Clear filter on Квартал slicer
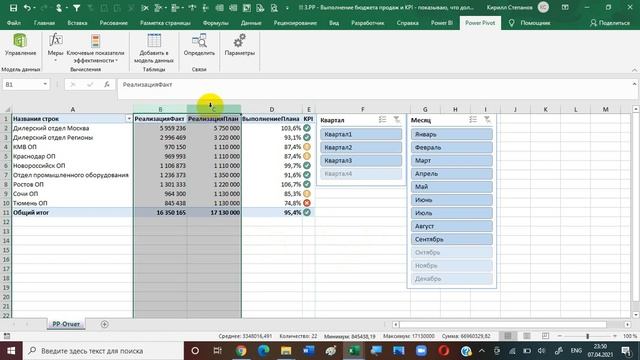 (397, 120)
